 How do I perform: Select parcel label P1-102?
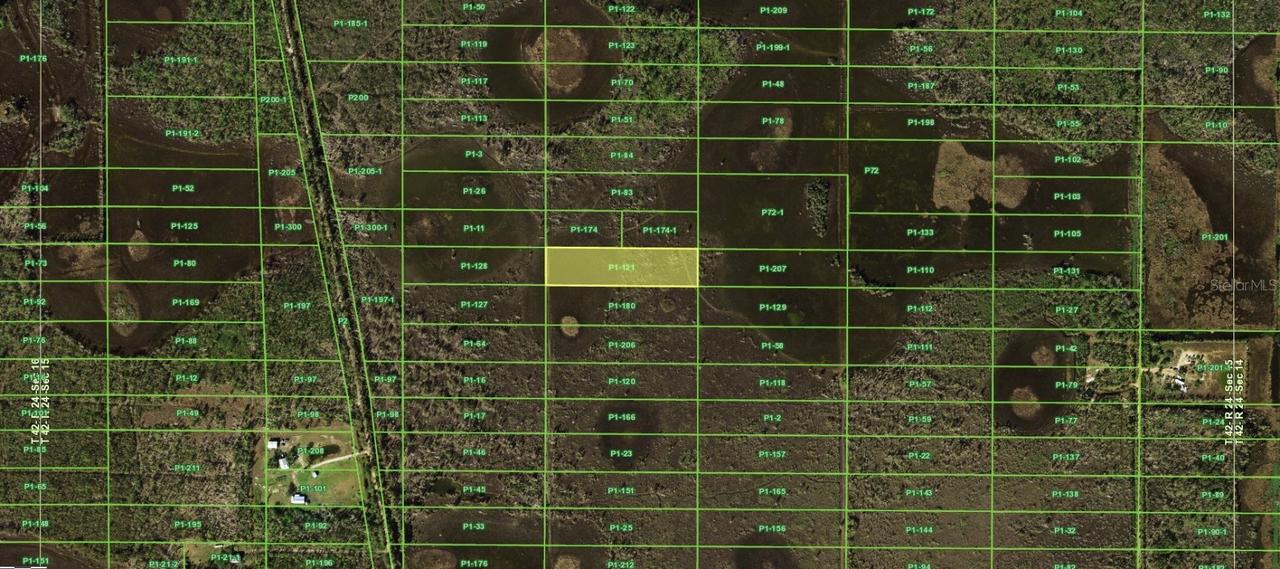coord(1068,160)
